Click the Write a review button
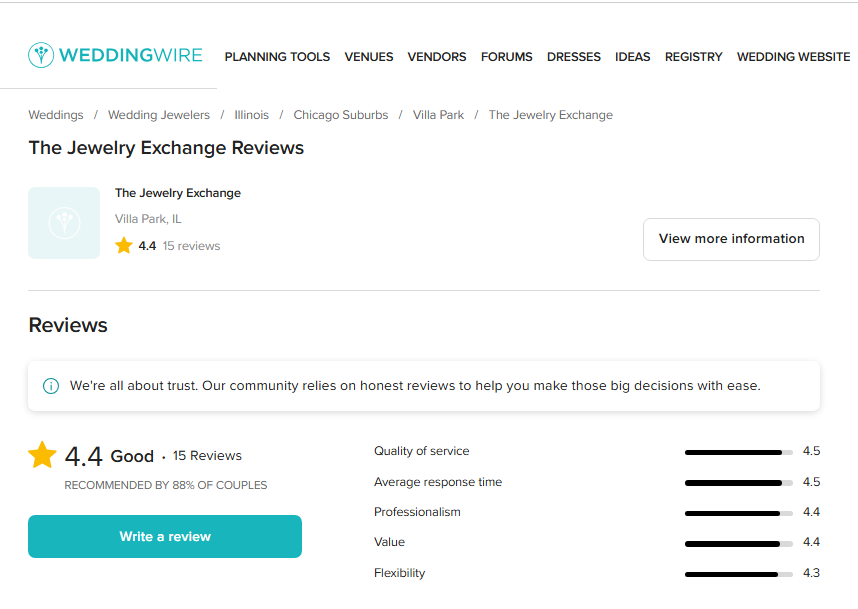This screenshot has height=609, width=858. [165, 536]
